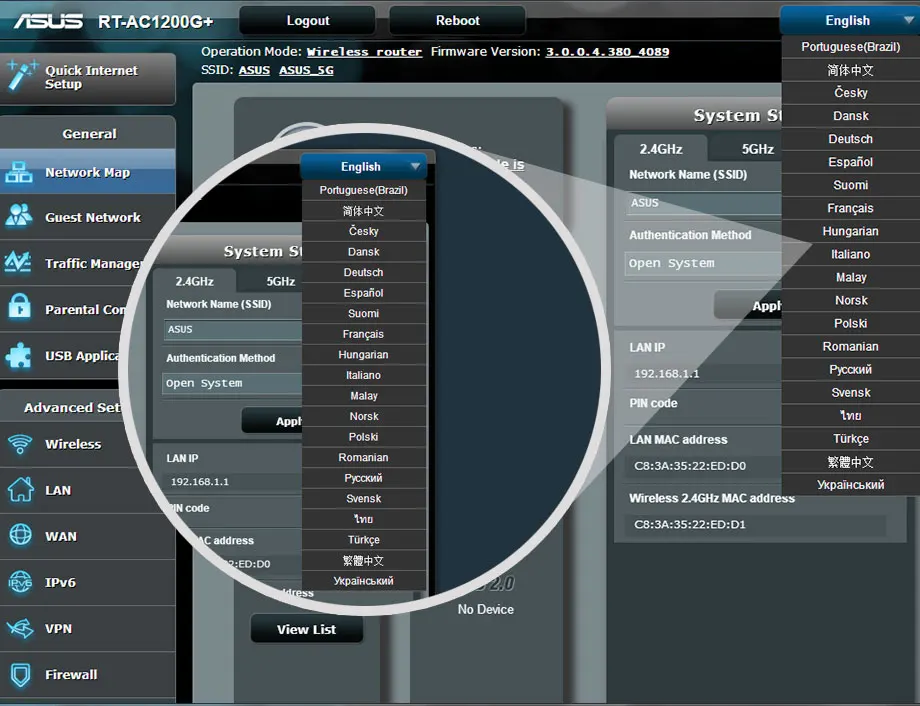Image resolution: width=920 pixels, height=706 pixels.
Task: Pick Malay in the right-edge language list
Action: pyautogui.click(x=851, y=278)
